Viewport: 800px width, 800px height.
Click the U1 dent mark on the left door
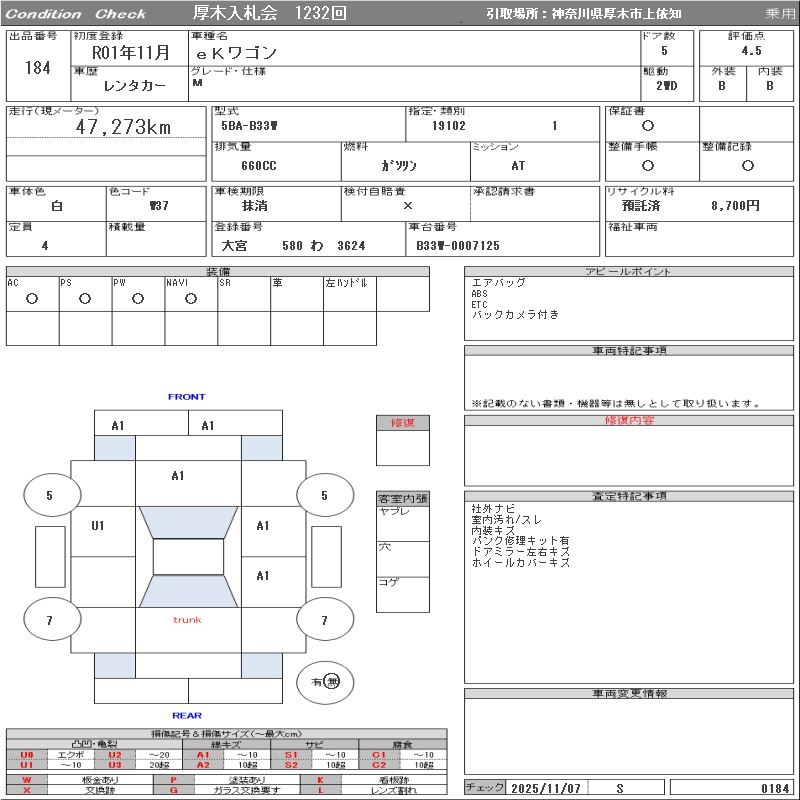coord(98,526)
